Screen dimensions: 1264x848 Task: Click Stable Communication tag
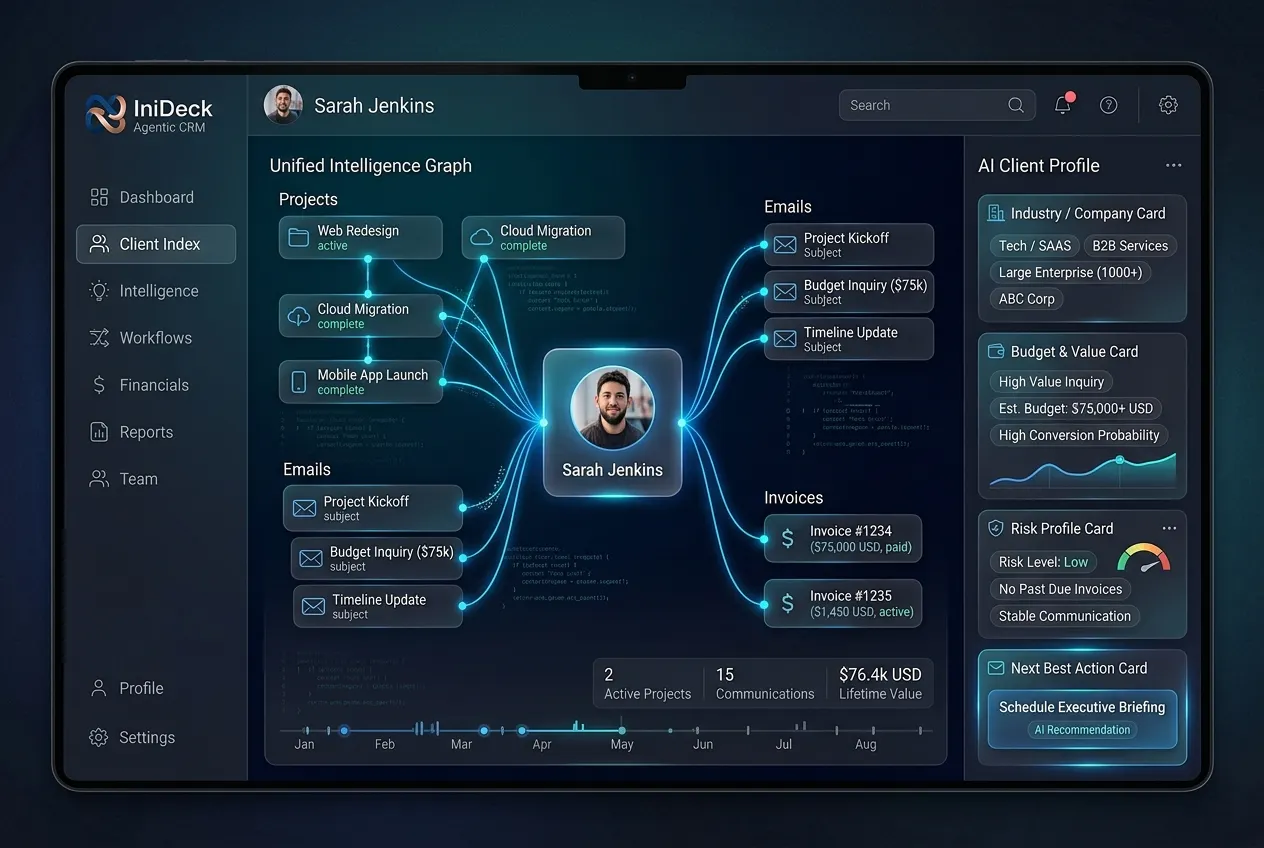(1065, 616)
